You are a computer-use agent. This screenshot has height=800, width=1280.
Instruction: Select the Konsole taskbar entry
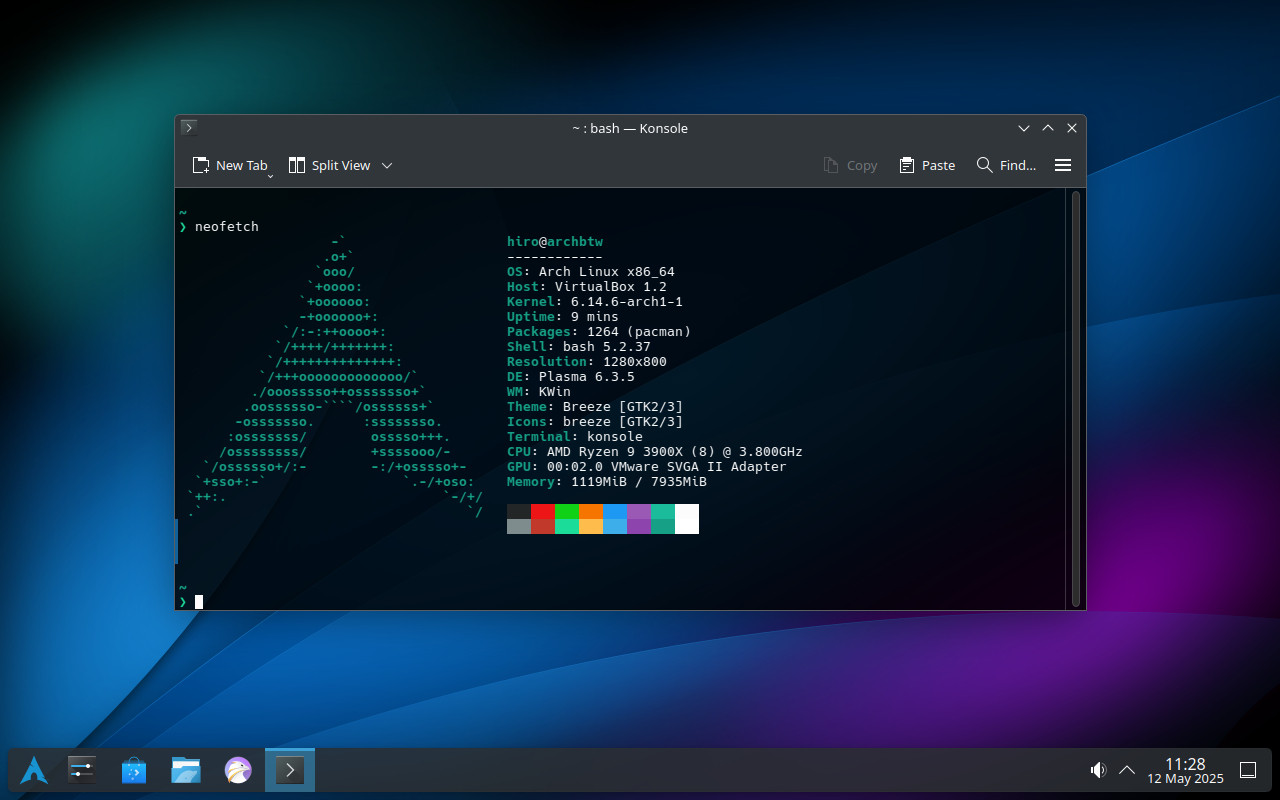tap(290, 770)
